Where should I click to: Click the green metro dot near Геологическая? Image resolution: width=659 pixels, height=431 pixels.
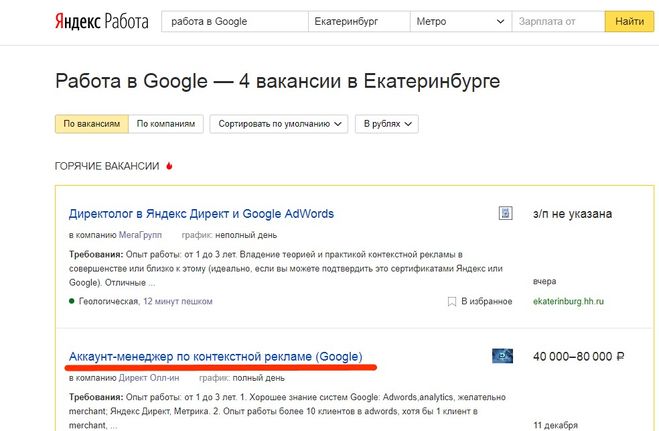[72, 301]
